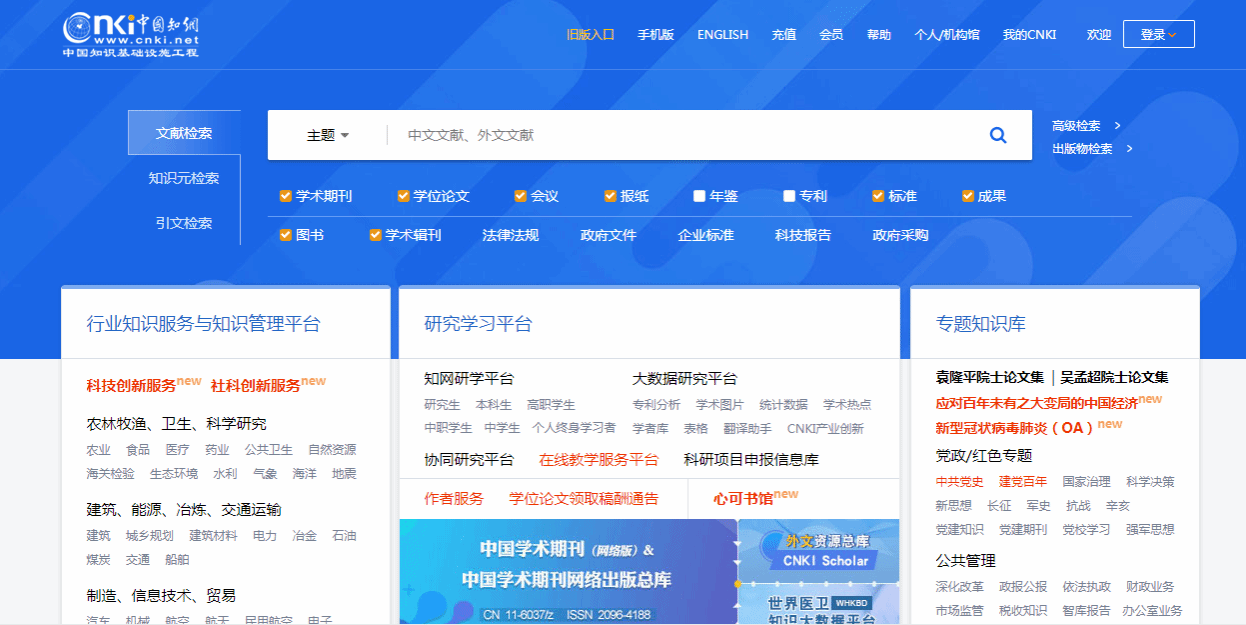1246x625 pixels.
Task: Click the 统计数据 link
Action: coord(784,405)
